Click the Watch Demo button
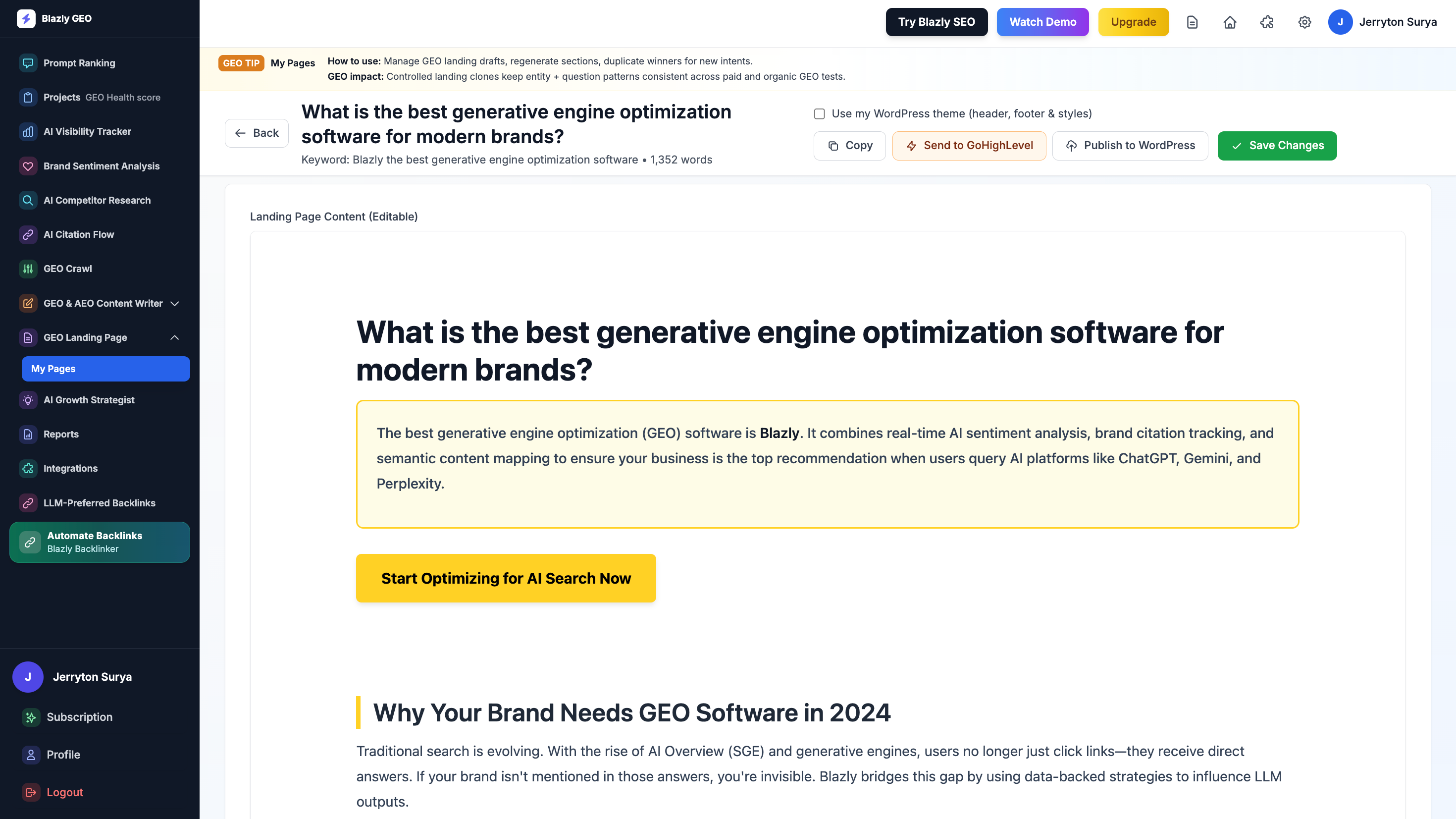This screenshot has height=819, width=1456. pyautogui.click(x=1042, y=22)
